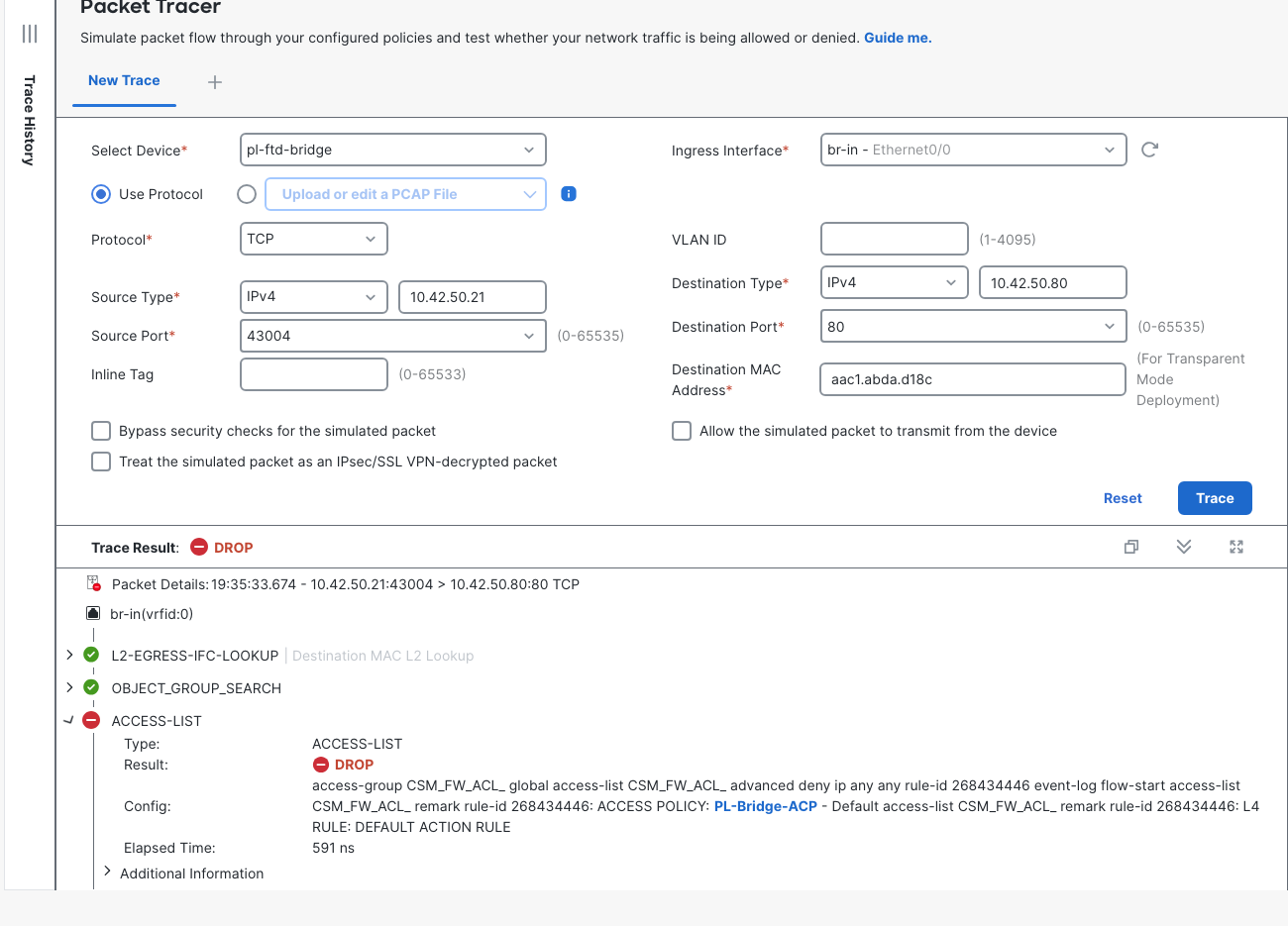The height and width of the screenshot is (926, 1288).
Task: Select the Use Protocol radio button
Action: coord(101,194)
